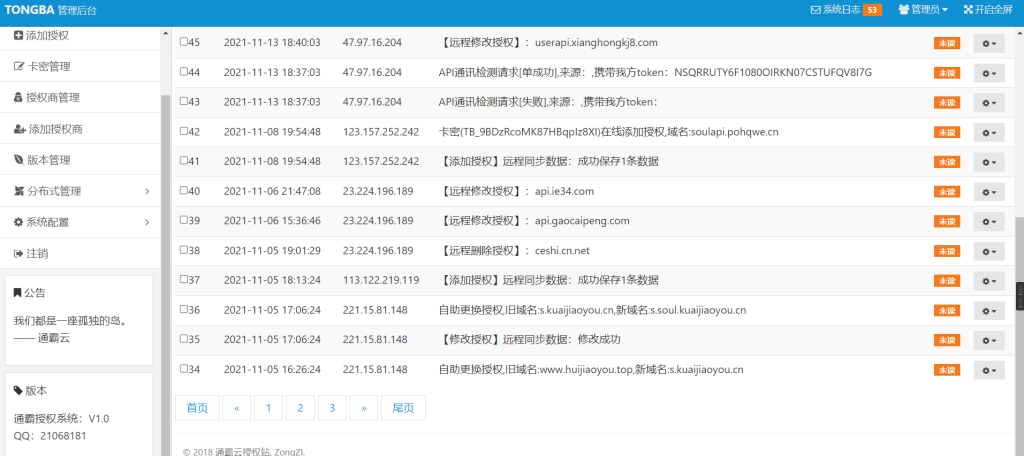
Task: Check the box for log 37
Action: [x=184, y=280]
